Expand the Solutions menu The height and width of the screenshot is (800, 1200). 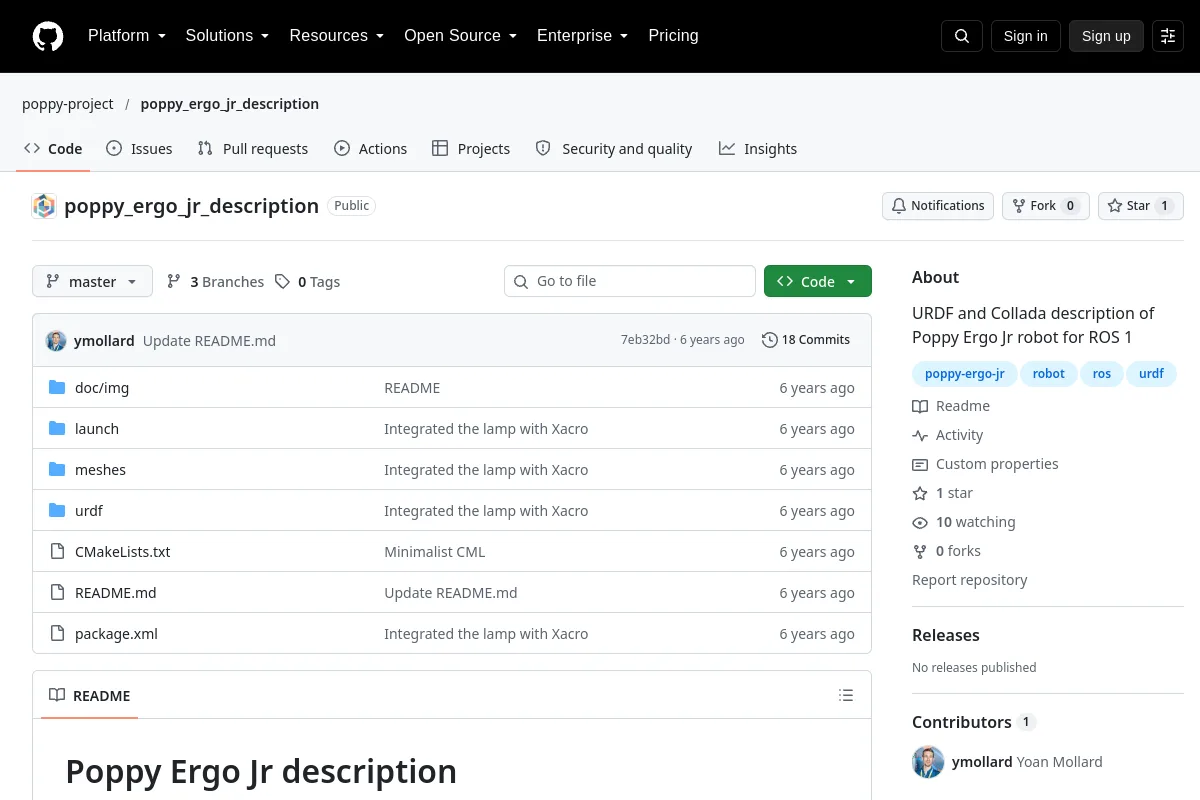[227, 36]
